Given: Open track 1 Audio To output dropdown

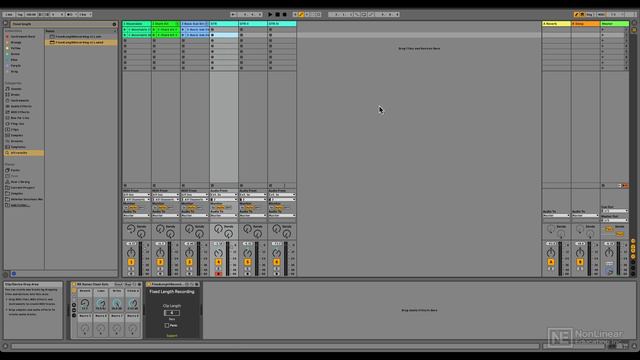Looking at the screenshot, I should (137, 216).
